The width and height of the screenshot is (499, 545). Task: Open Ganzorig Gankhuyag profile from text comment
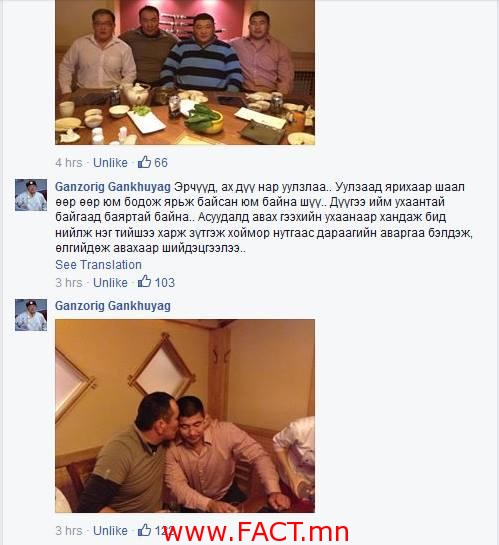(113, 187)
